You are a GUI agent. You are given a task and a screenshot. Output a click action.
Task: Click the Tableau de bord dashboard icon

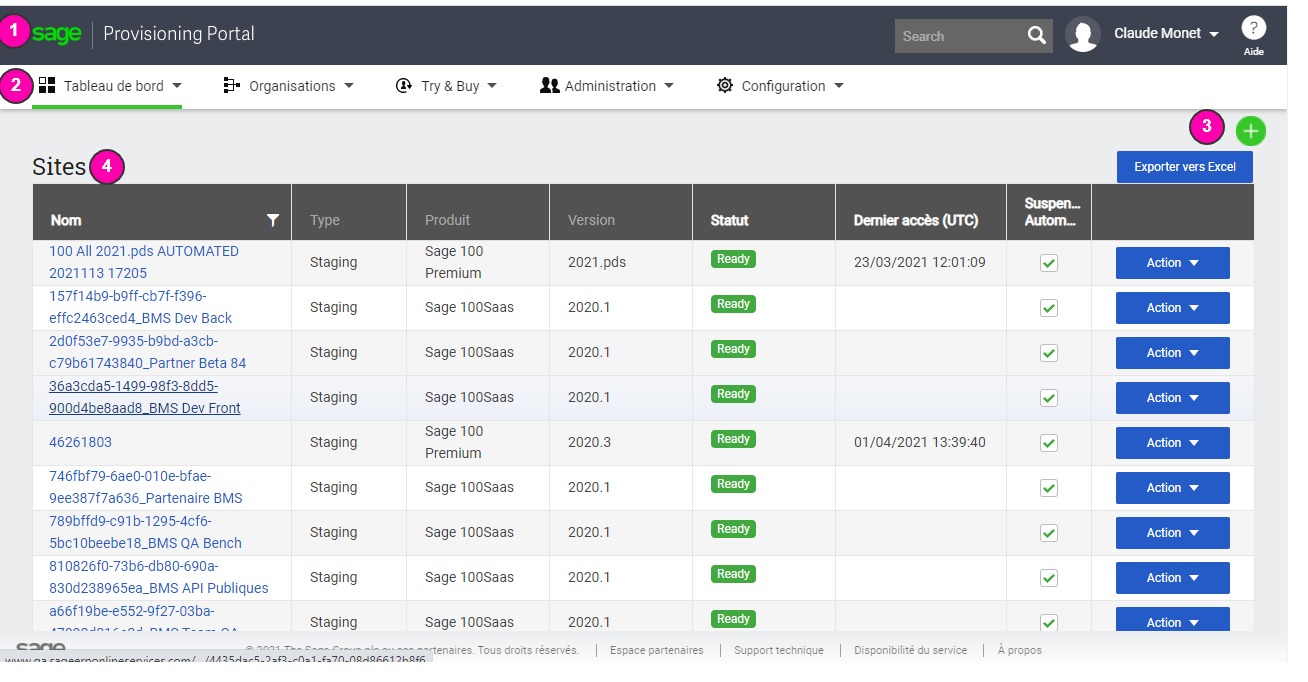[47, 85]
